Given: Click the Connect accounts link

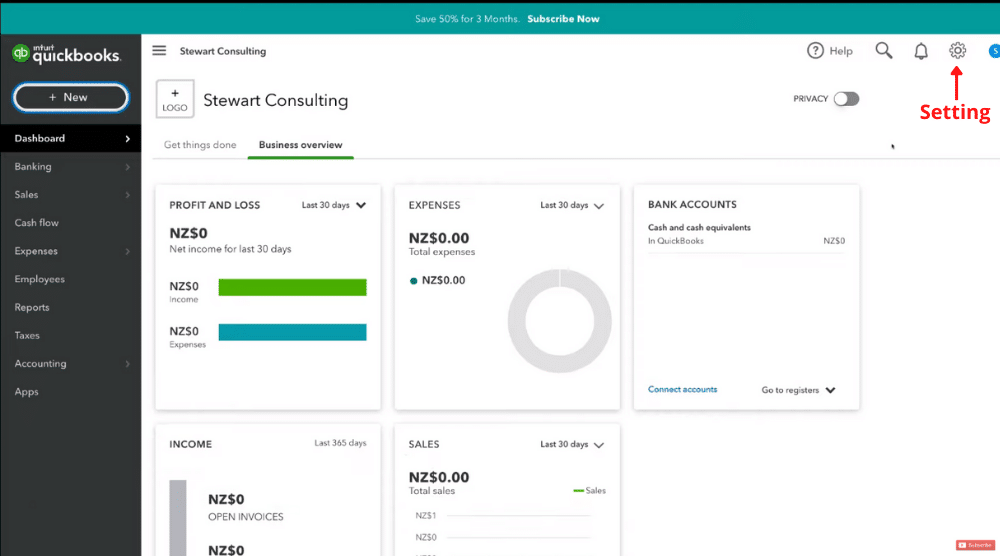Looking at the screenshot, I should 682,389.
